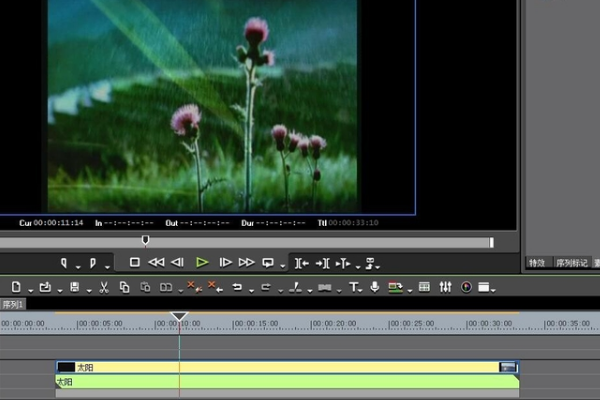This screenshot has width=600, height=400.
Task: Toggle loop playback in the player
Action: (x=268, y=263)
